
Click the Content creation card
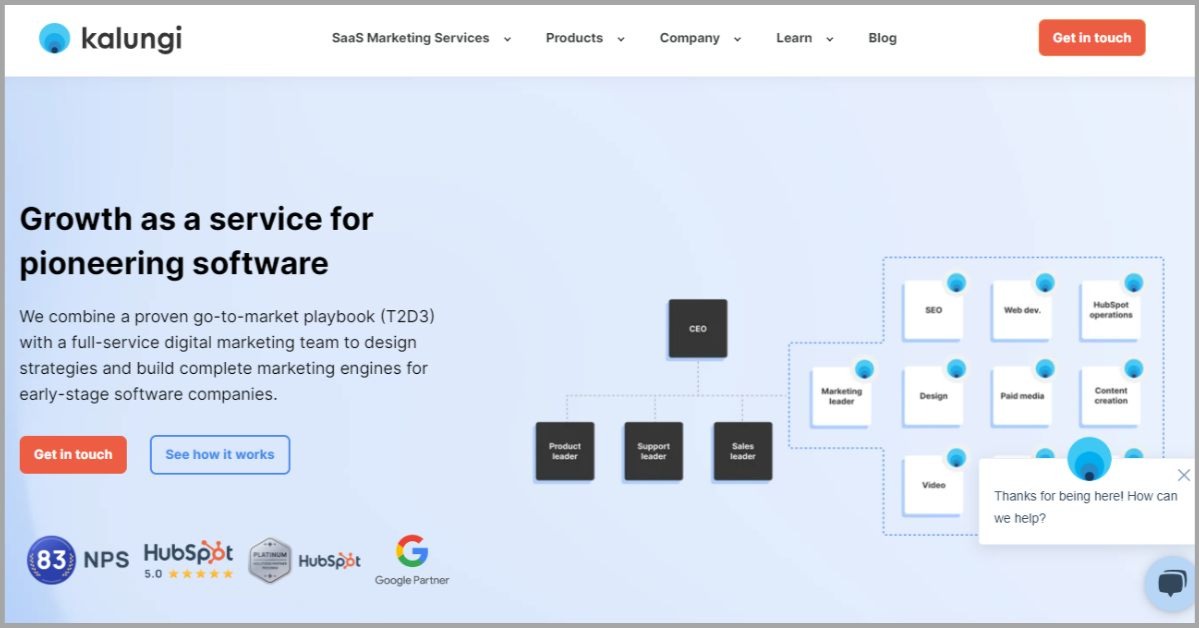click(1111, 396)
